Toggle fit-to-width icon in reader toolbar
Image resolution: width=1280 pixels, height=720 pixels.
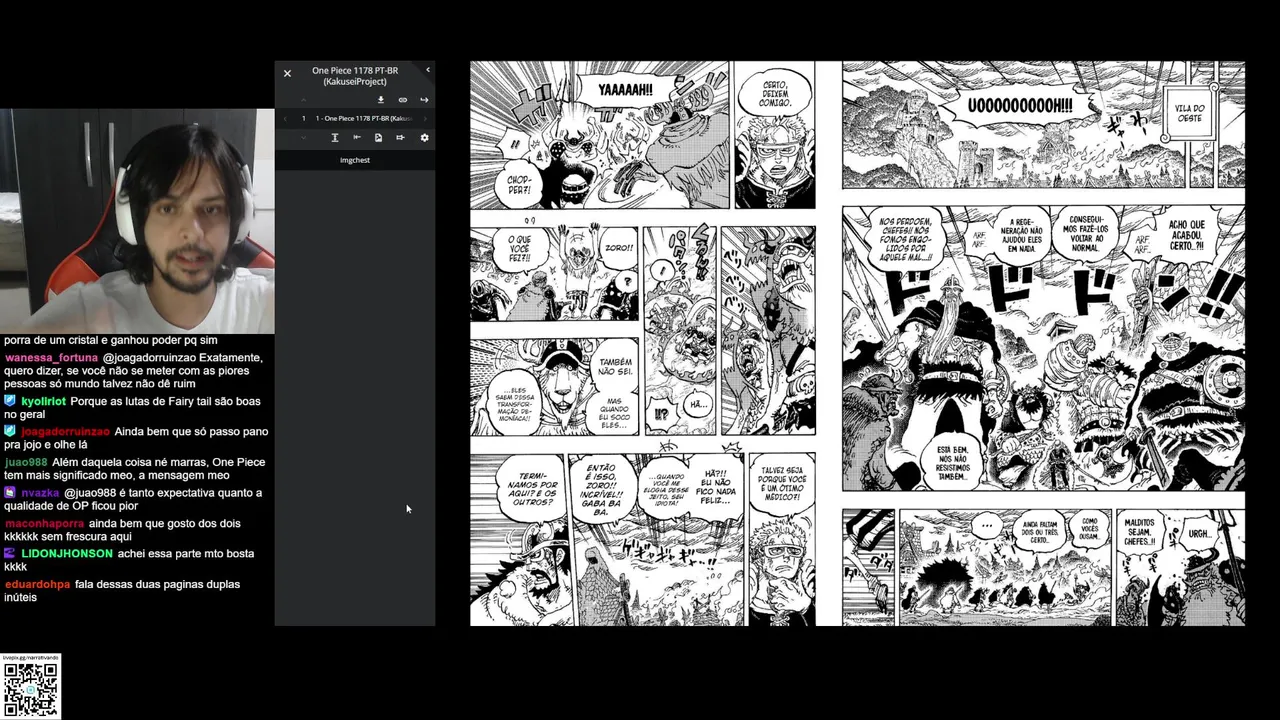400,137
